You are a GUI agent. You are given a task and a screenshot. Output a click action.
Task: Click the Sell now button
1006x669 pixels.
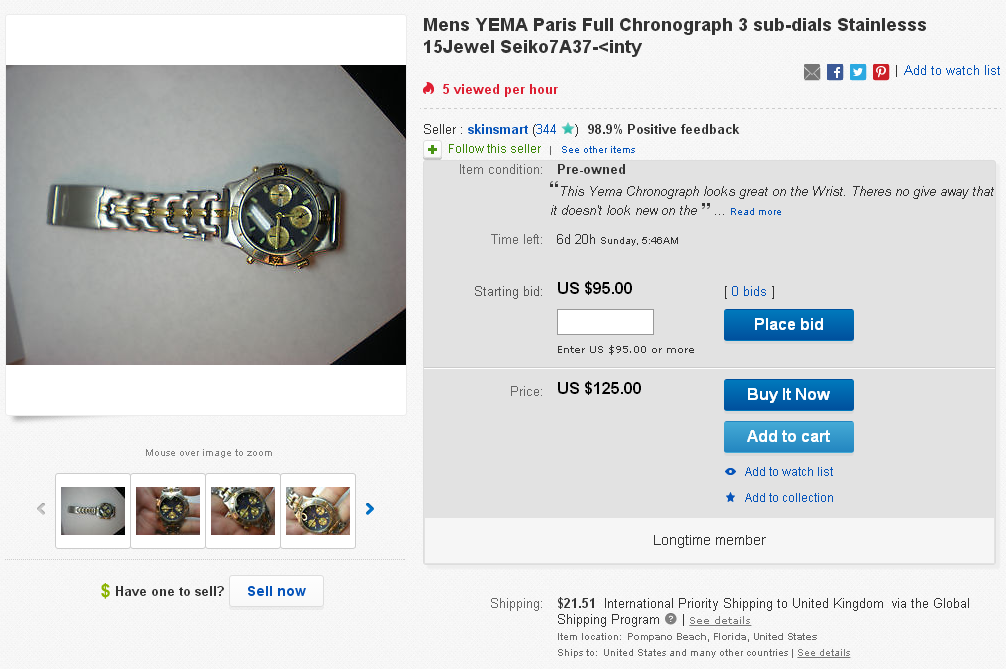tap(276, 591)
